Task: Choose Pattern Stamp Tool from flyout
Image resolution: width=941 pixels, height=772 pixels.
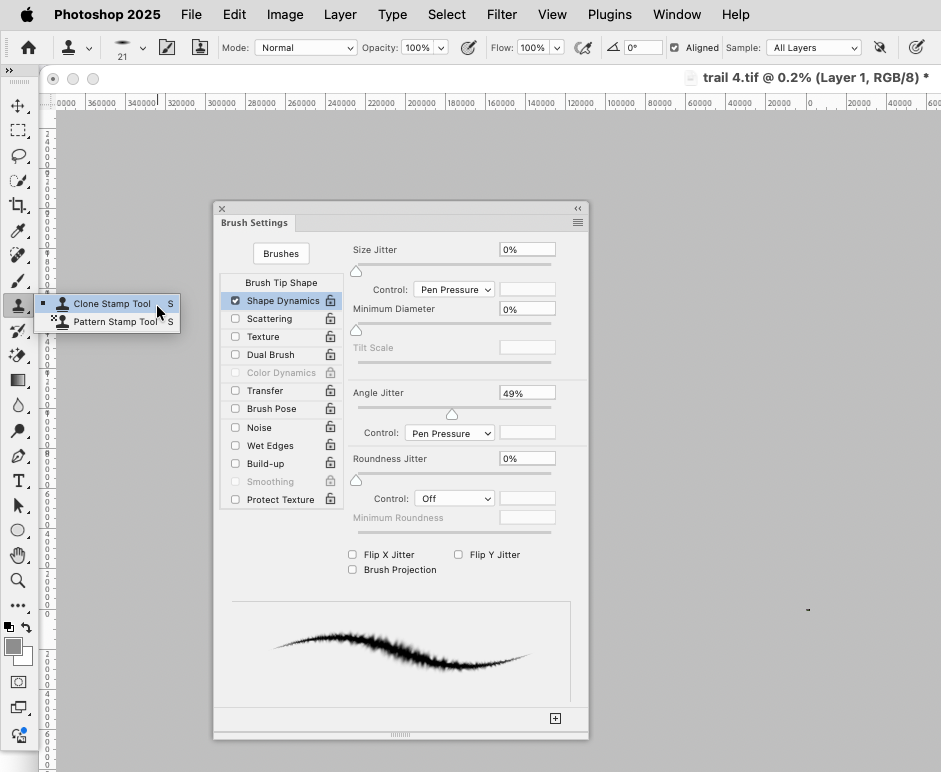Action: [107, 322]
